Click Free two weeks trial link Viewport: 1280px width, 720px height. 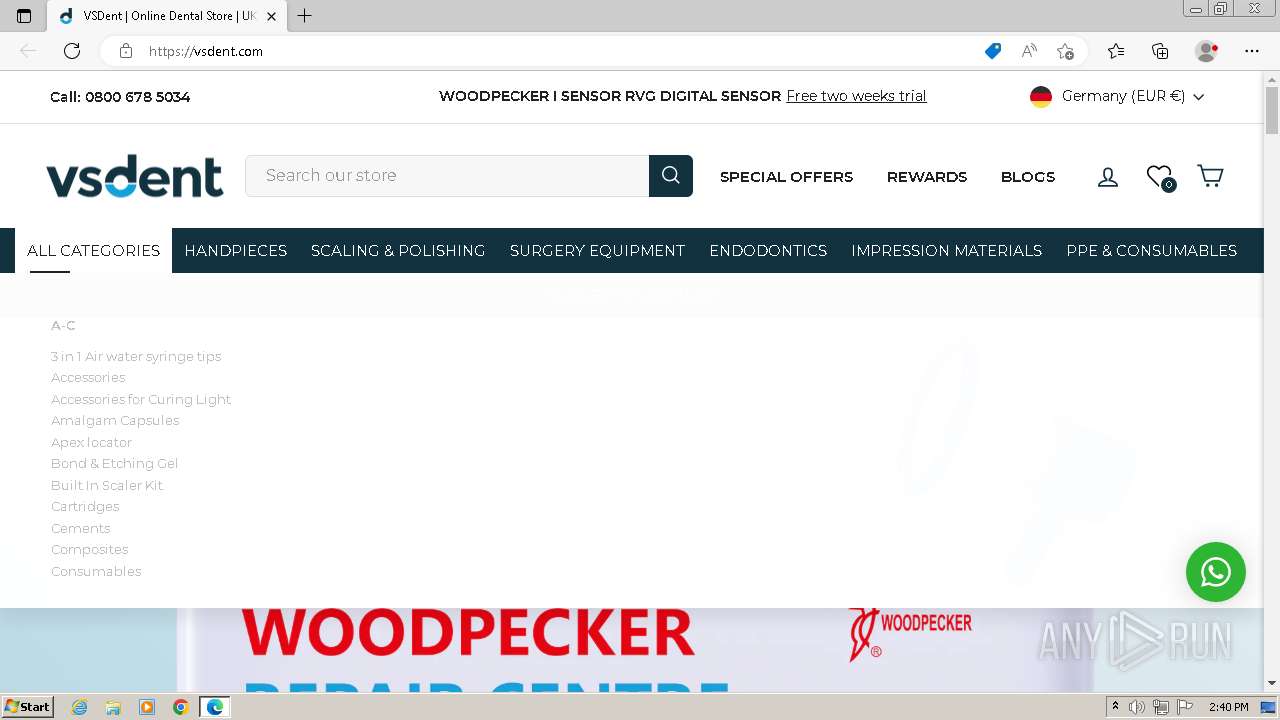[856, 96]
